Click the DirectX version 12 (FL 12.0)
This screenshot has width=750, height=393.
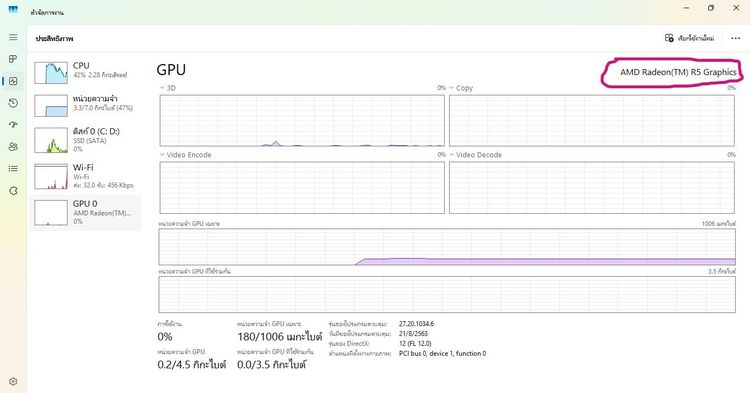point(415,343)
